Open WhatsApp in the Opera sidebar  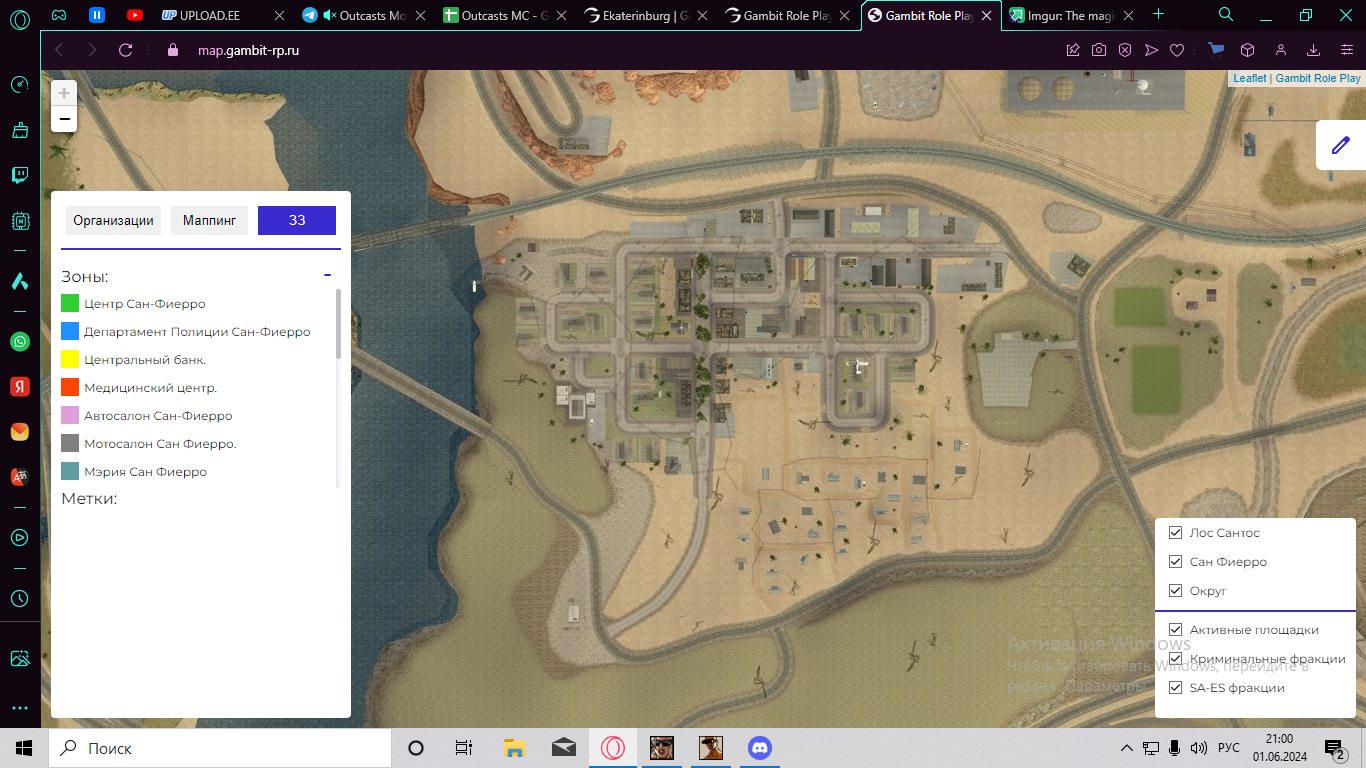(x=19, y=342)
